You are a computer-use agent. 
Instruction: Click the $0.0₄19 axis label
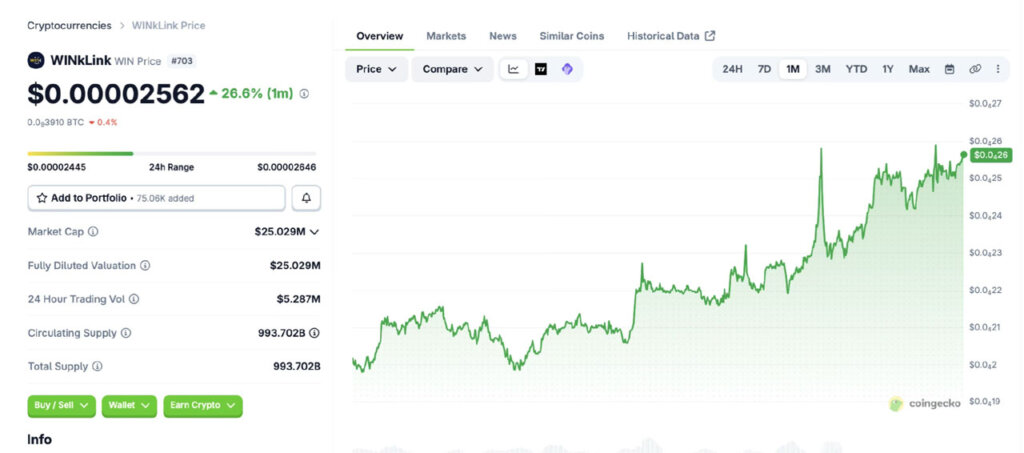pos(985,401)
